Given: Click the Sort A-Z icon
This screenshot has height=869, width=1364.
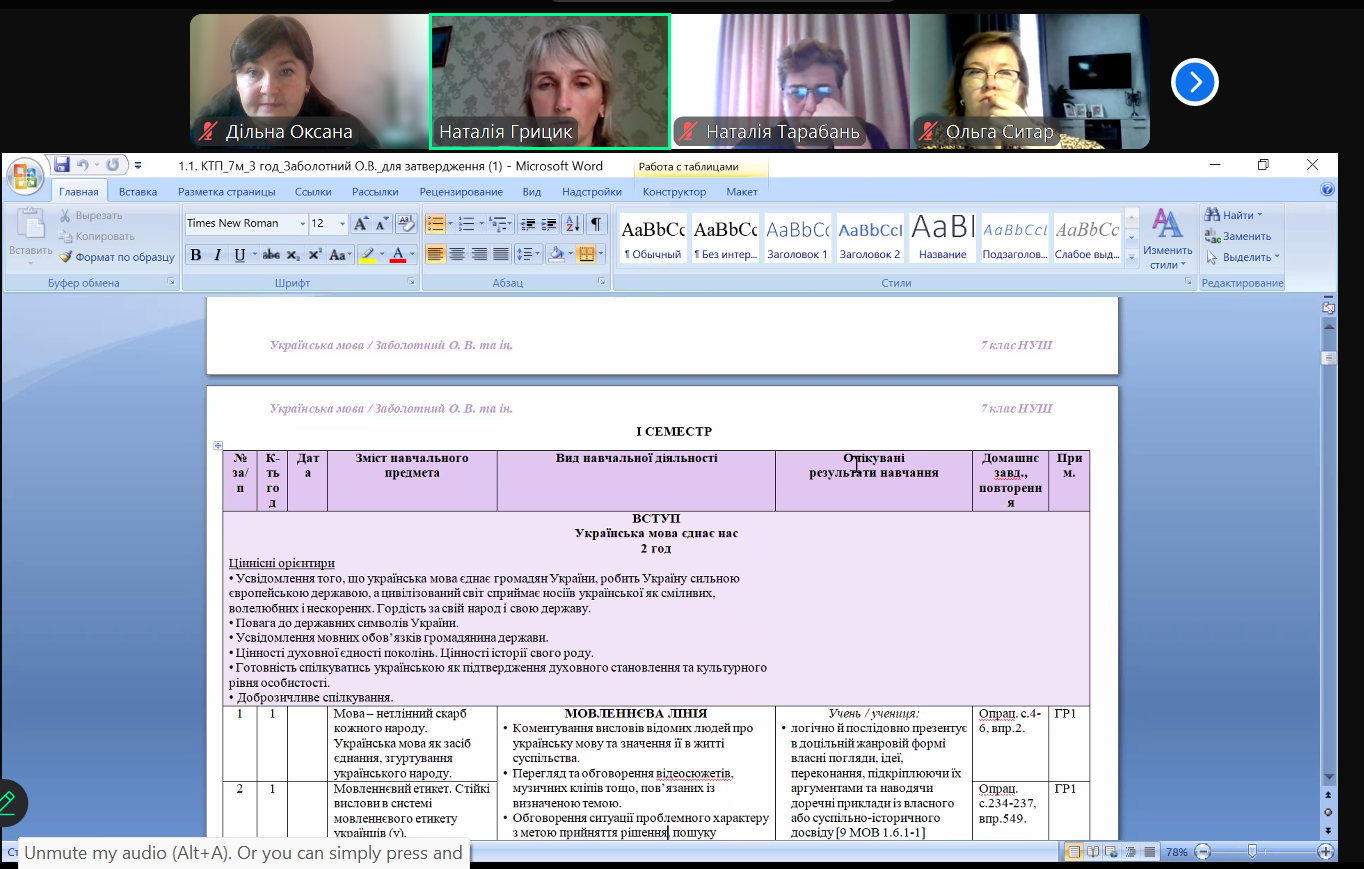Looking at the screenshot, I should (572, 223).
